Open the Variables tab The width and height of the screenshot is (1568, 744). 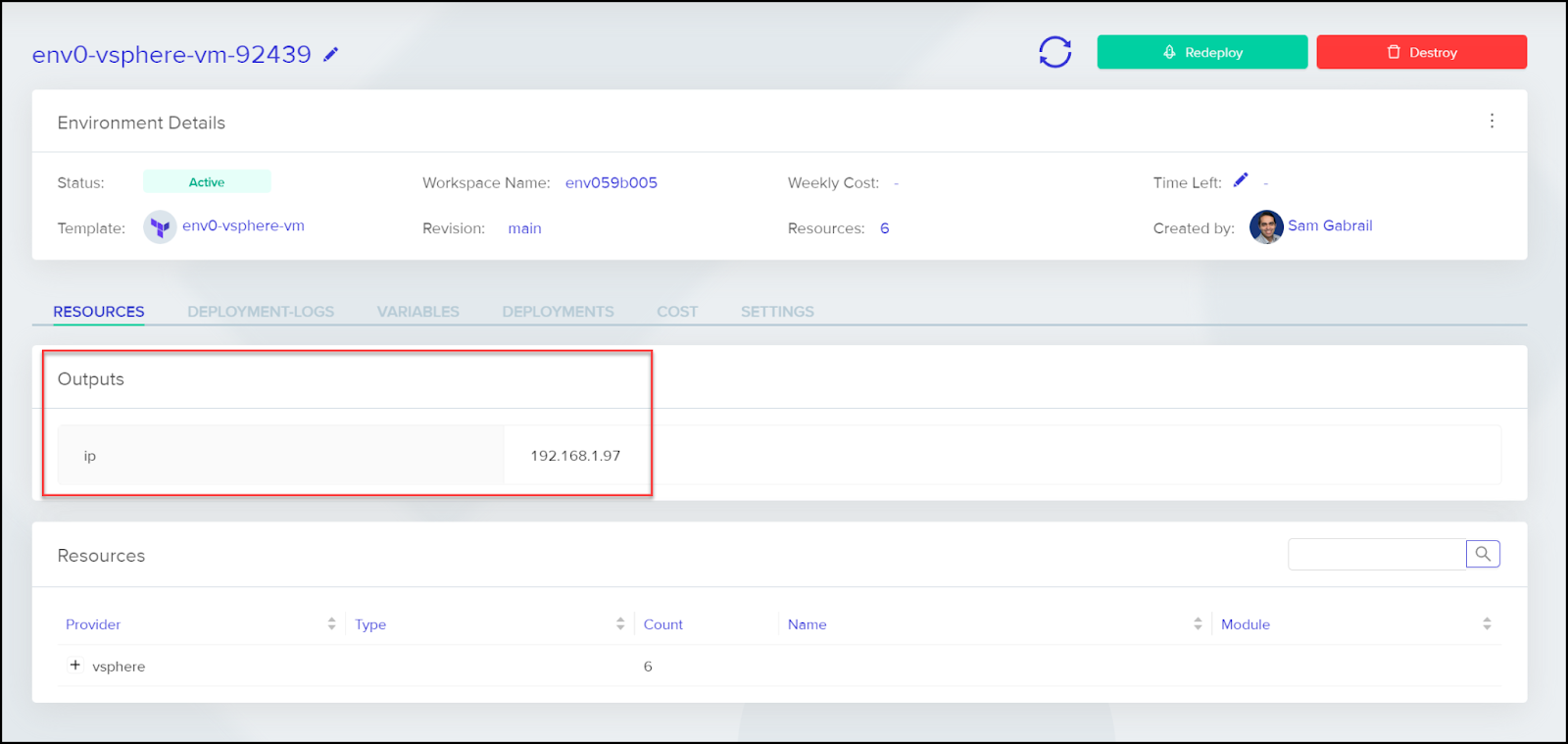[x=418, y=312]
